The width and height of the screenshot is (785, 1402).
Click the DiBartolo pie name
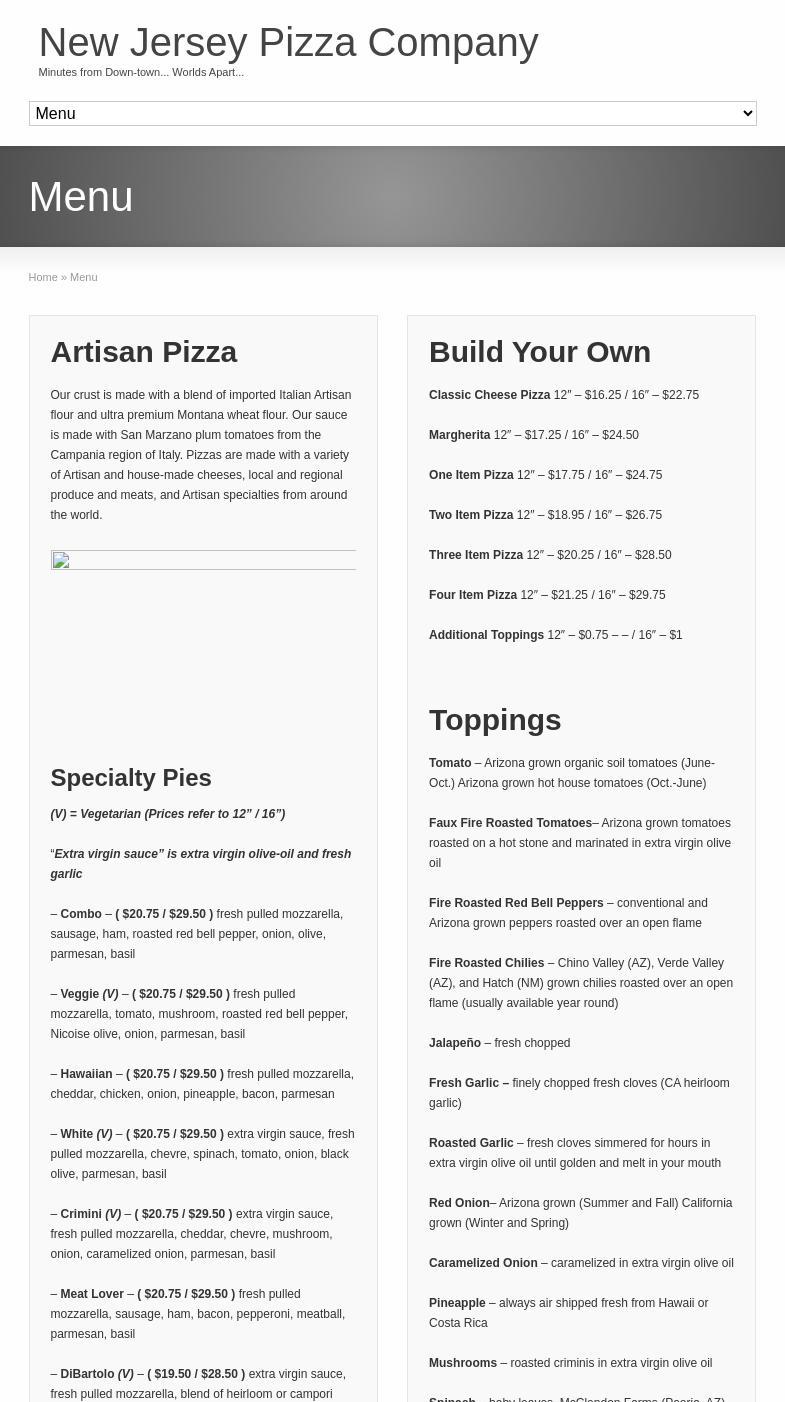click(x=87, y=1374)
